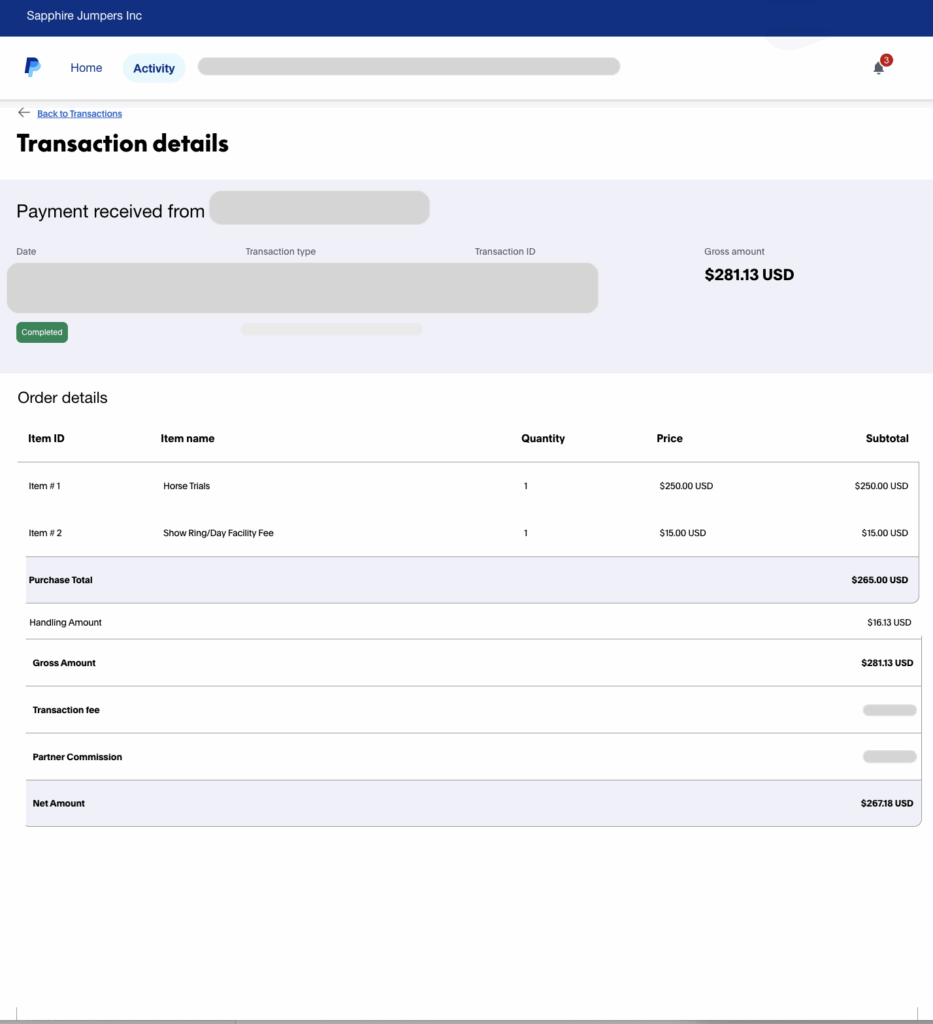Image resolution: width=933 pixels, height=1024 pixels.
Task: Click the Transaction fee row label
Action: (x=66, y=710)
